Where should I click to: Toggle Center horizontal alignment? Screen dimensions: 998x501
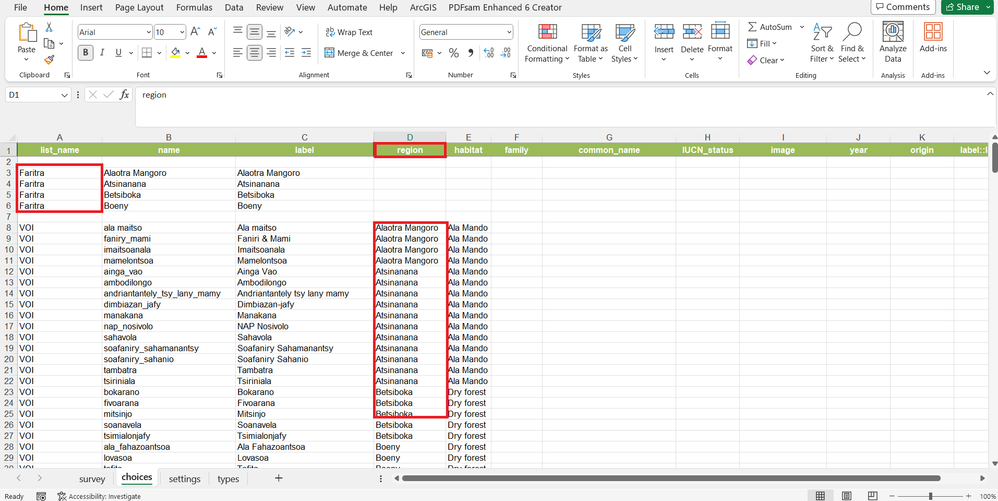255,53
